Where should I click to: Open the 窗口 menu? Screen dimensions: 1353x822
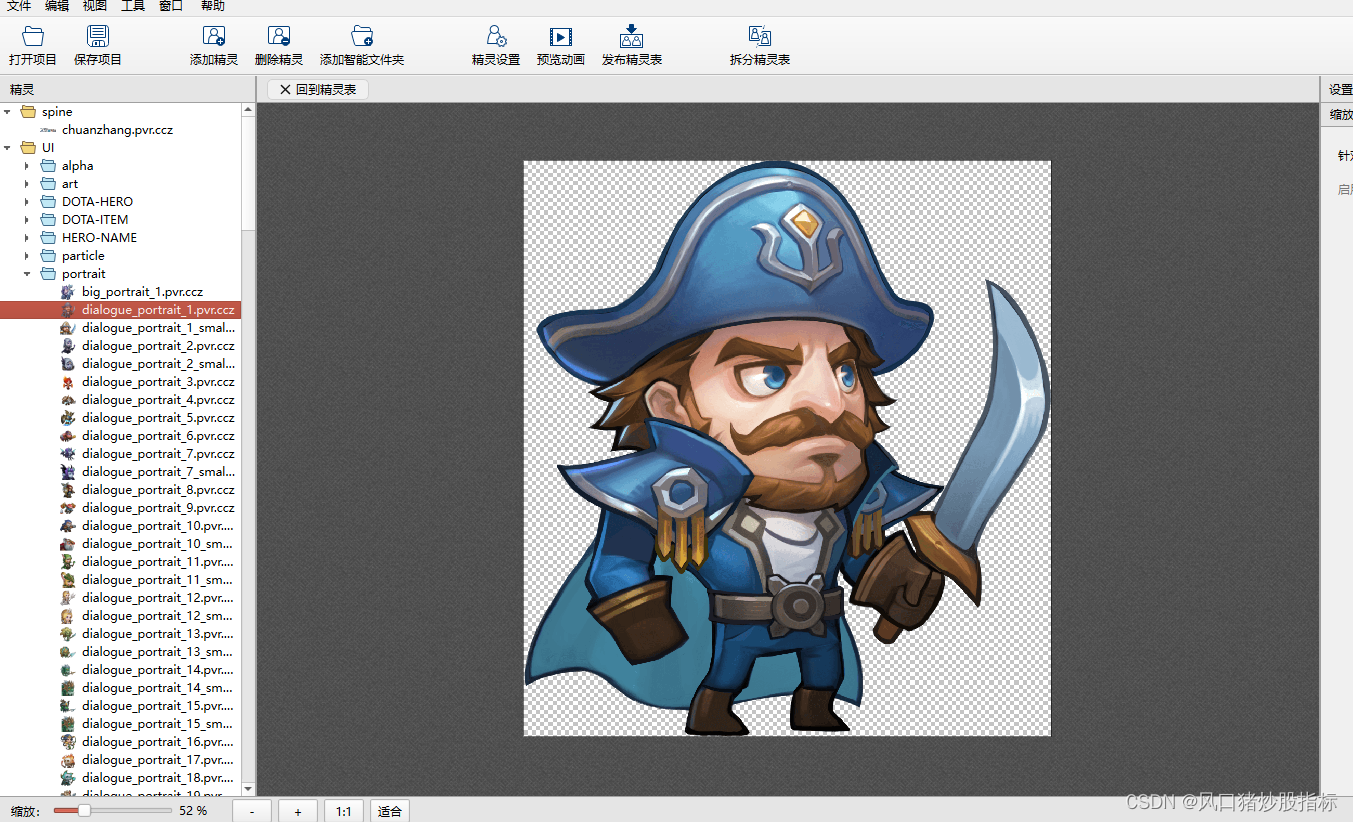tap(171, 6)
